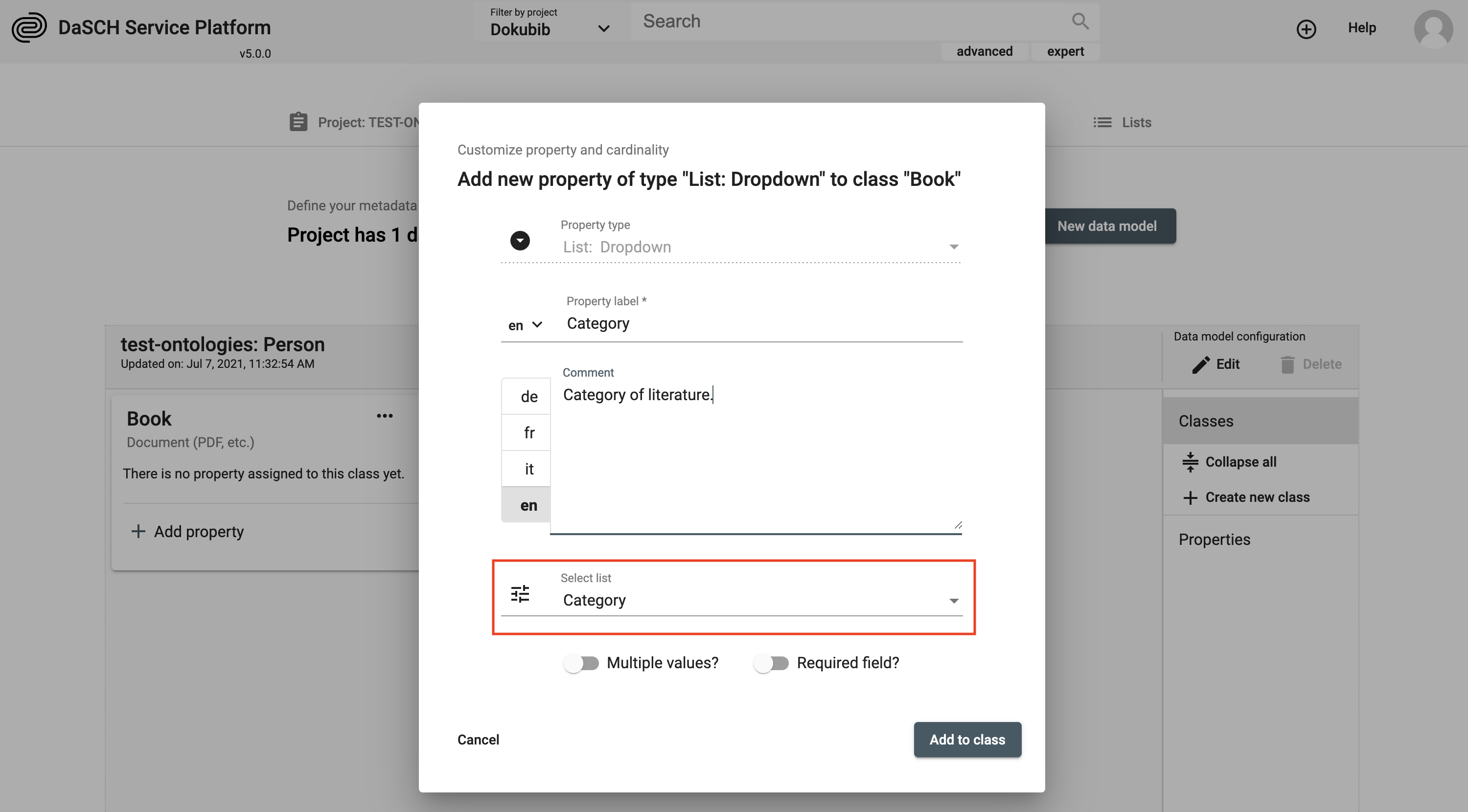Click the Add to class button
The width and height of the screenshot is (1468, 812).
pyautogui.click(x=965, y=738)
